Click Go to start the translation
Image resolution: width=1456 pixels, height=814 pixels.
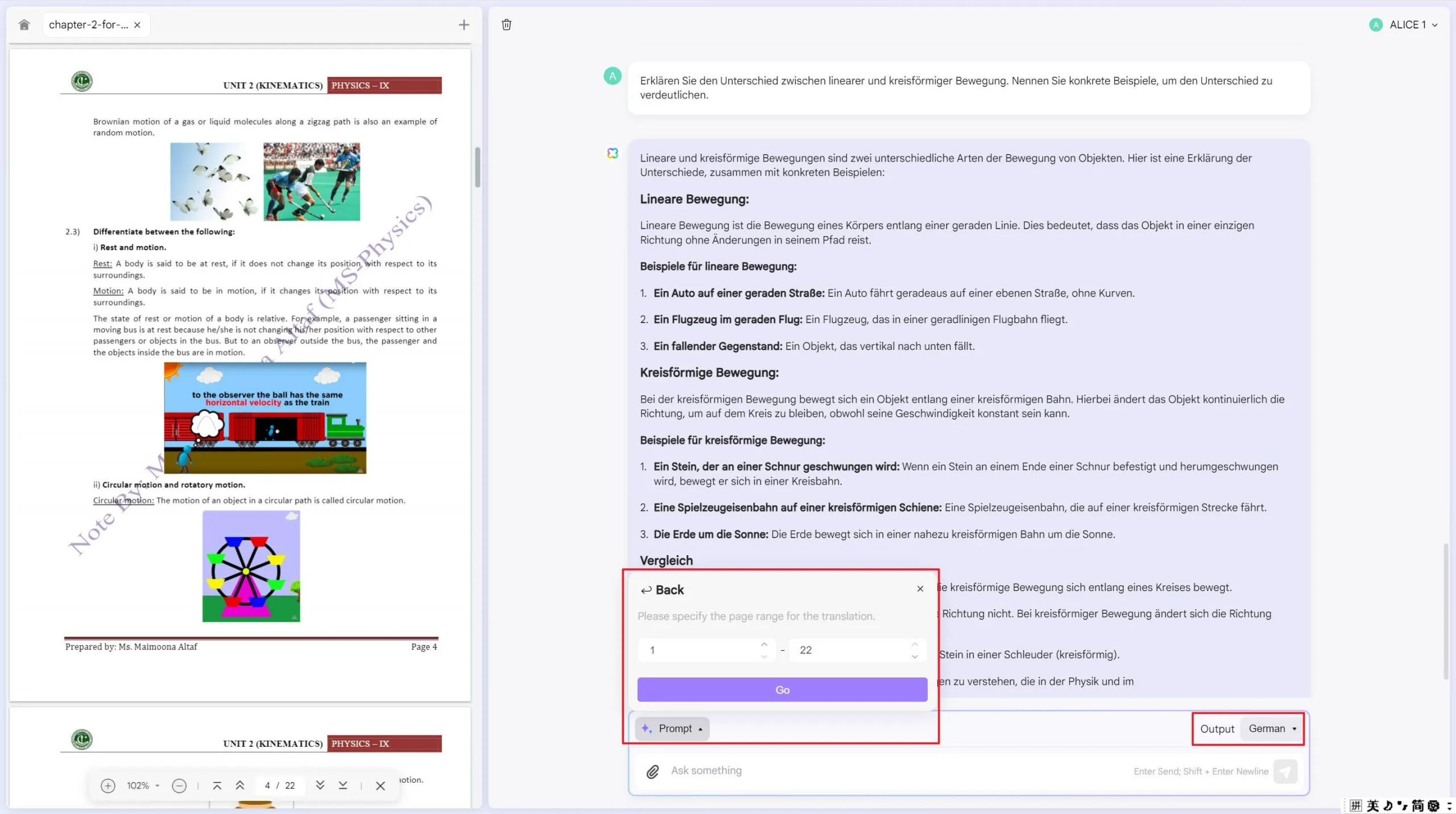(781, 689)
